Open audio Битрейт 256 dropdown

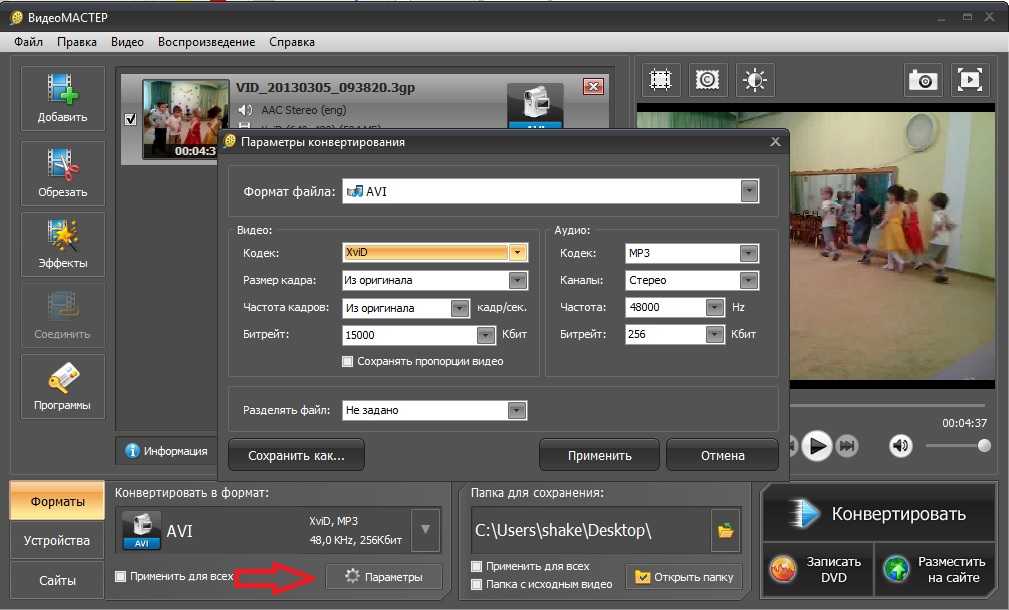tap(714, 334)
